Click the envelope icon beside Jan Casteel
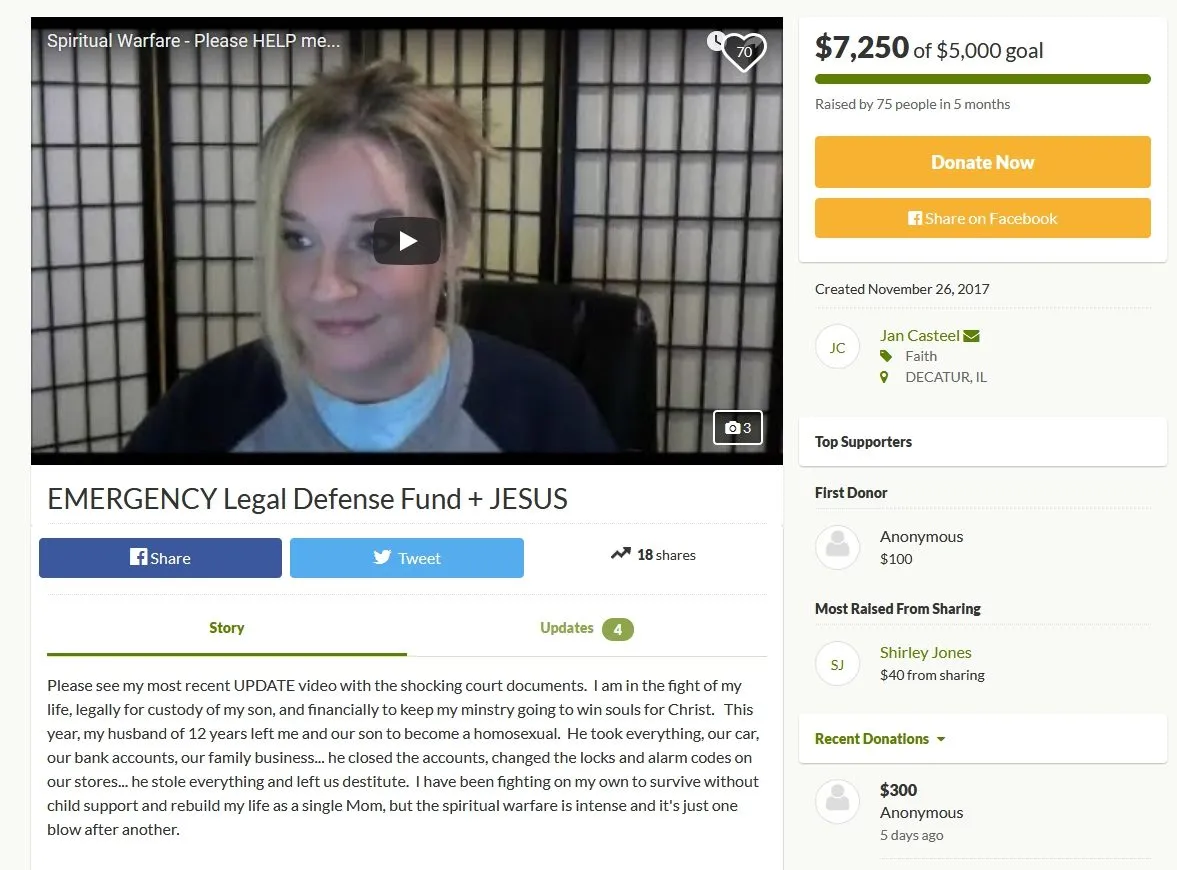Viewport: 1177px width, 870px height. [971, 336]
